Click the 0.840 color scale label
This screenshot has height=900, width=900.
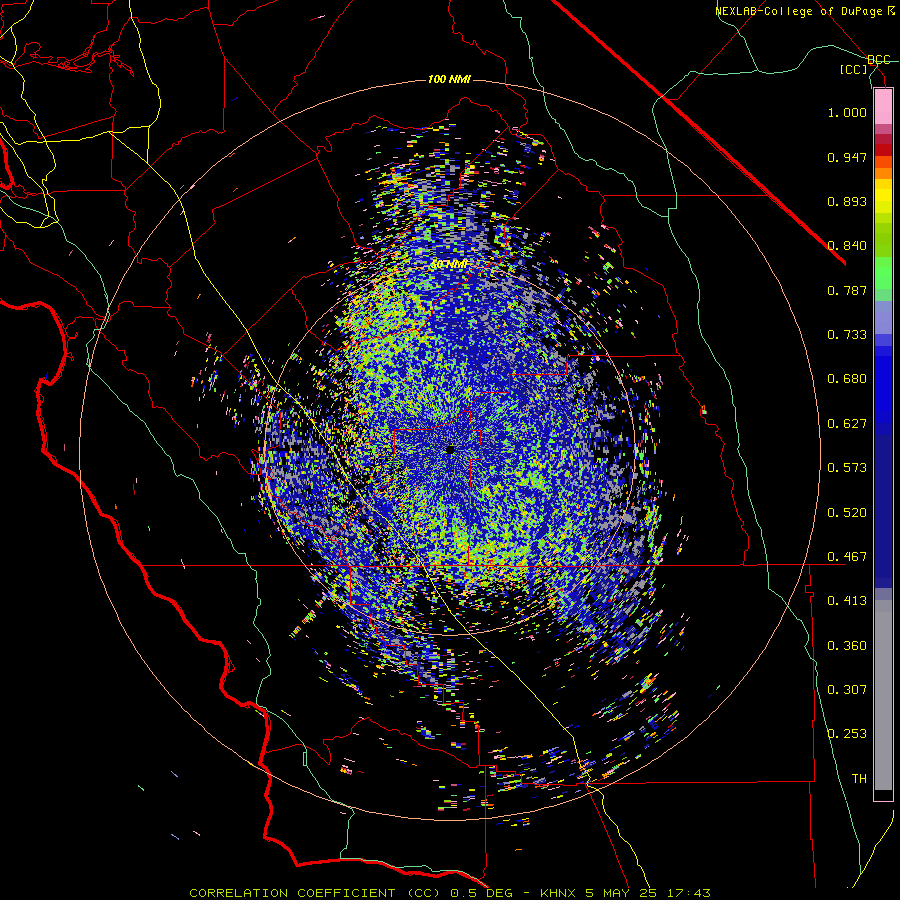[847, 246]
